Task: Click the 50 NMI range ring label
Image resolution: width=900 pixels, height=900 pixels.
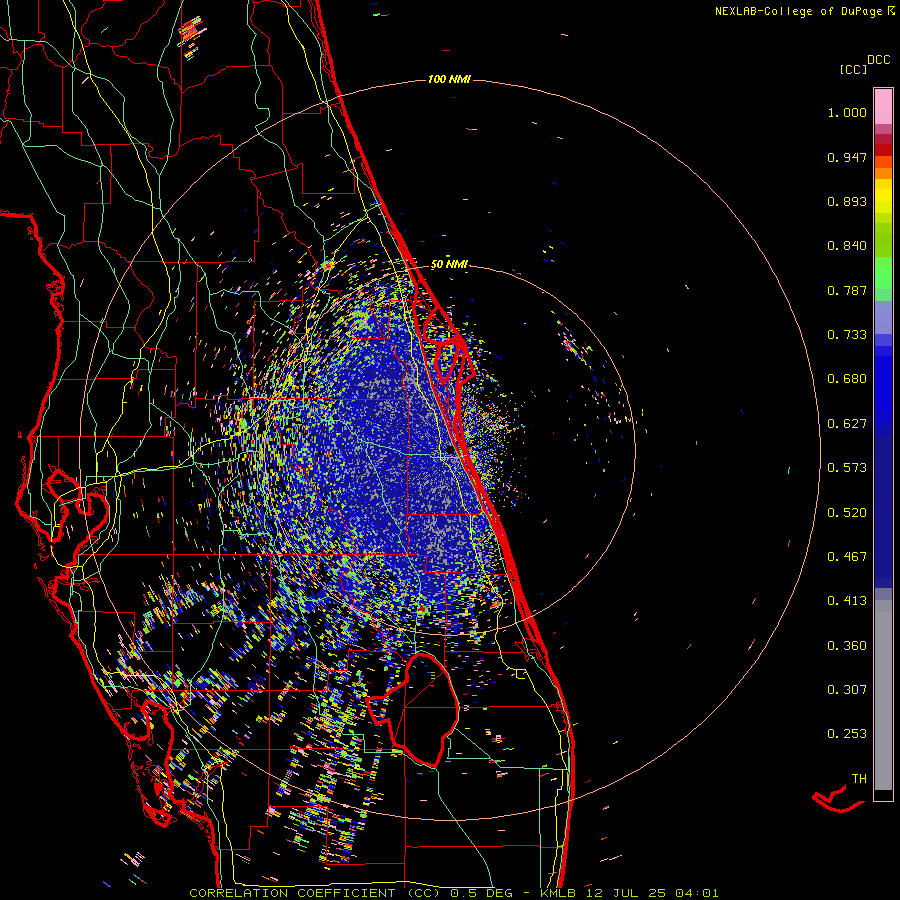Action: click(449, 265)
